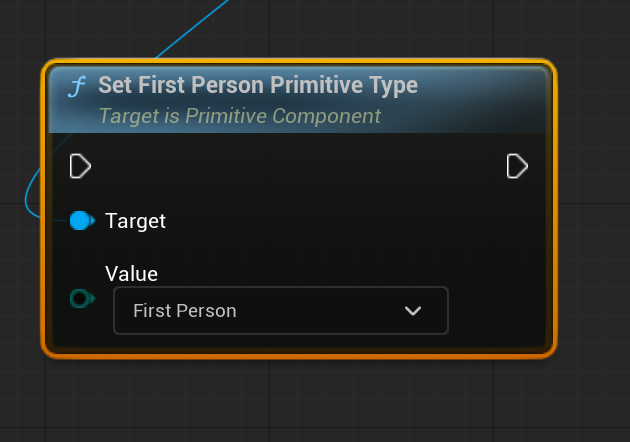Screen dimensions: 630x442
Task: Select the First Person combo box text
Action: (185, 311)
